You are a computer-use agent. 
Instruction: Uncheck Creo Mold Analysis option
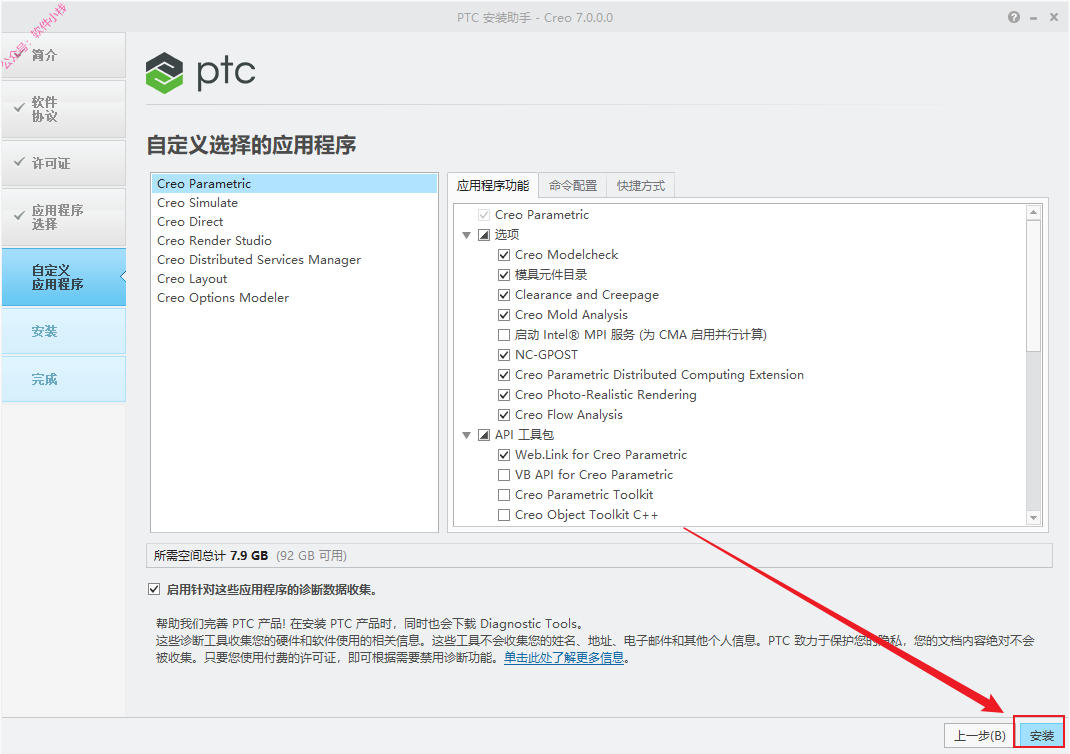[504, 315]
